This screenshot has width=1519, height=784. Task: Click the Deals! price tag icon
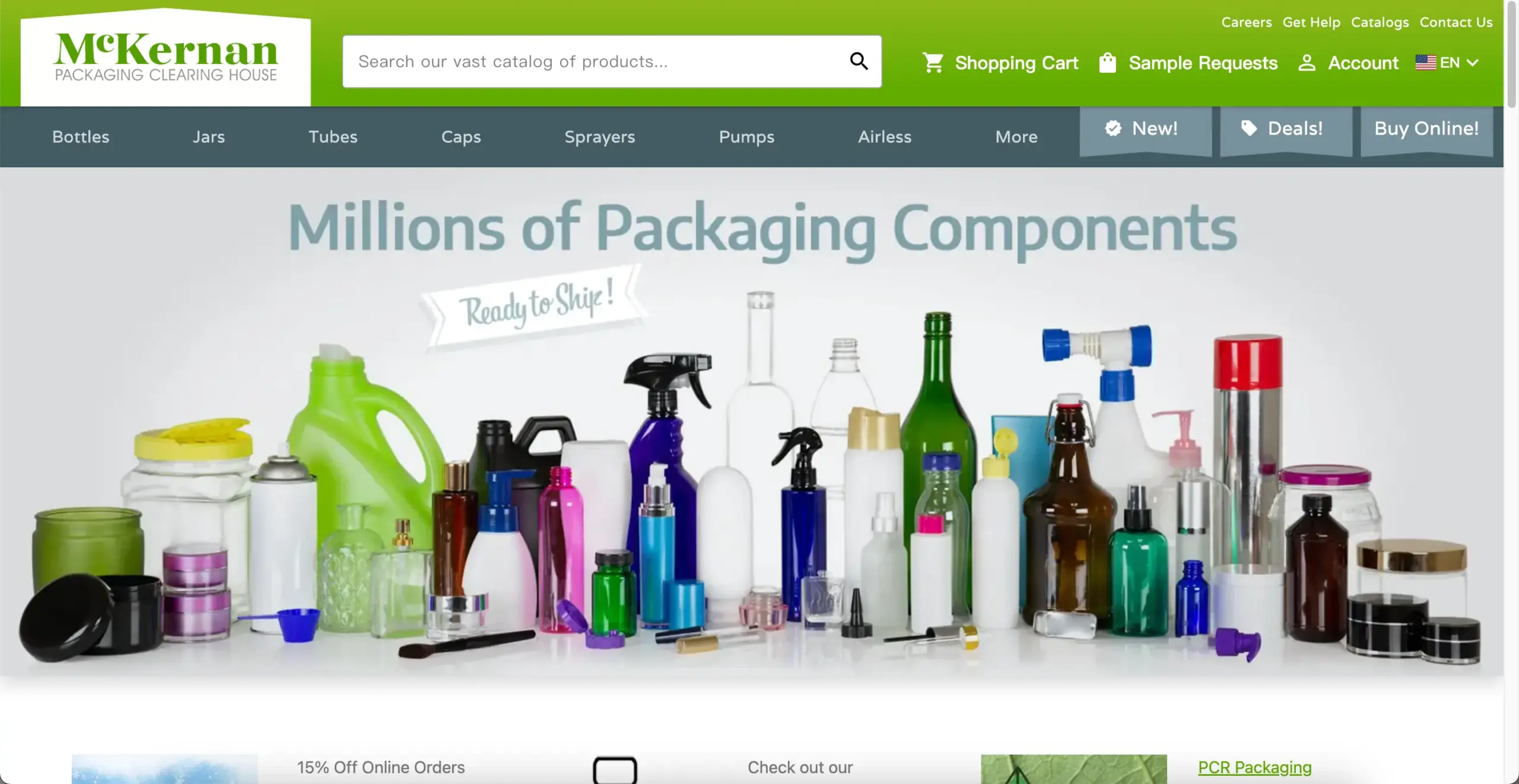coord(1249,128)
